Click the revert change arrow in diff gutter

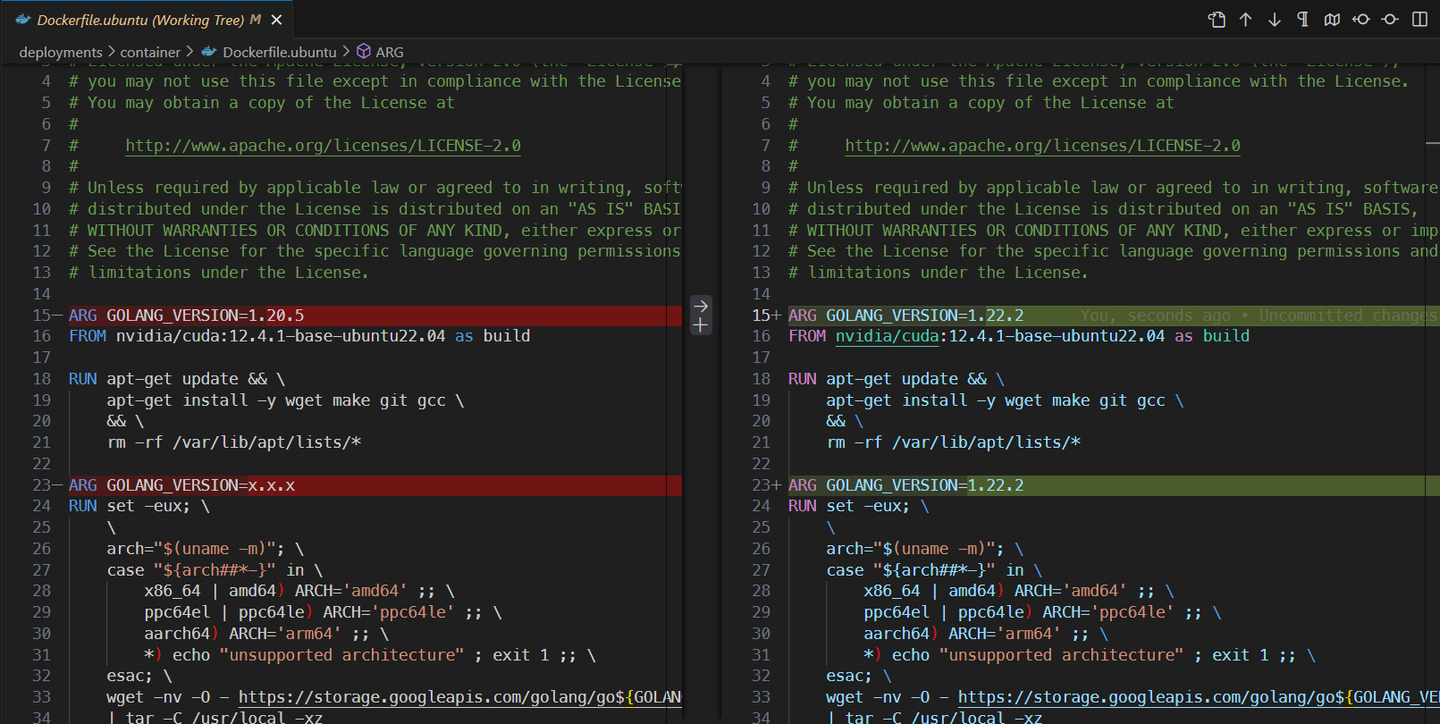click(701, 306)
